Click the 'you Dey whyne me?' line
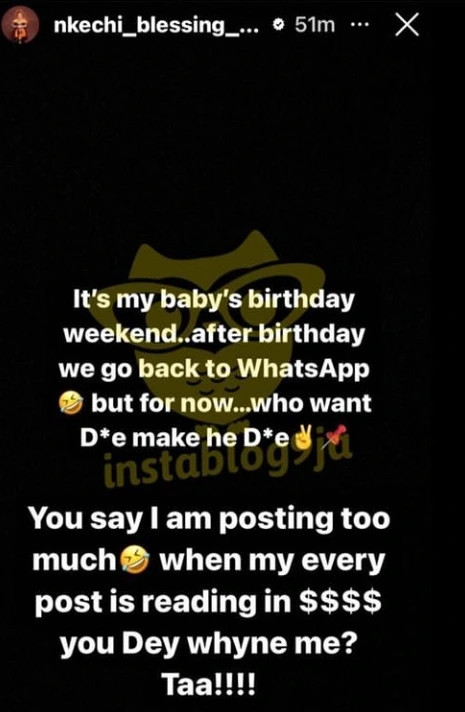The height and width of the screenshot is (712, 465). pos(209,644)
